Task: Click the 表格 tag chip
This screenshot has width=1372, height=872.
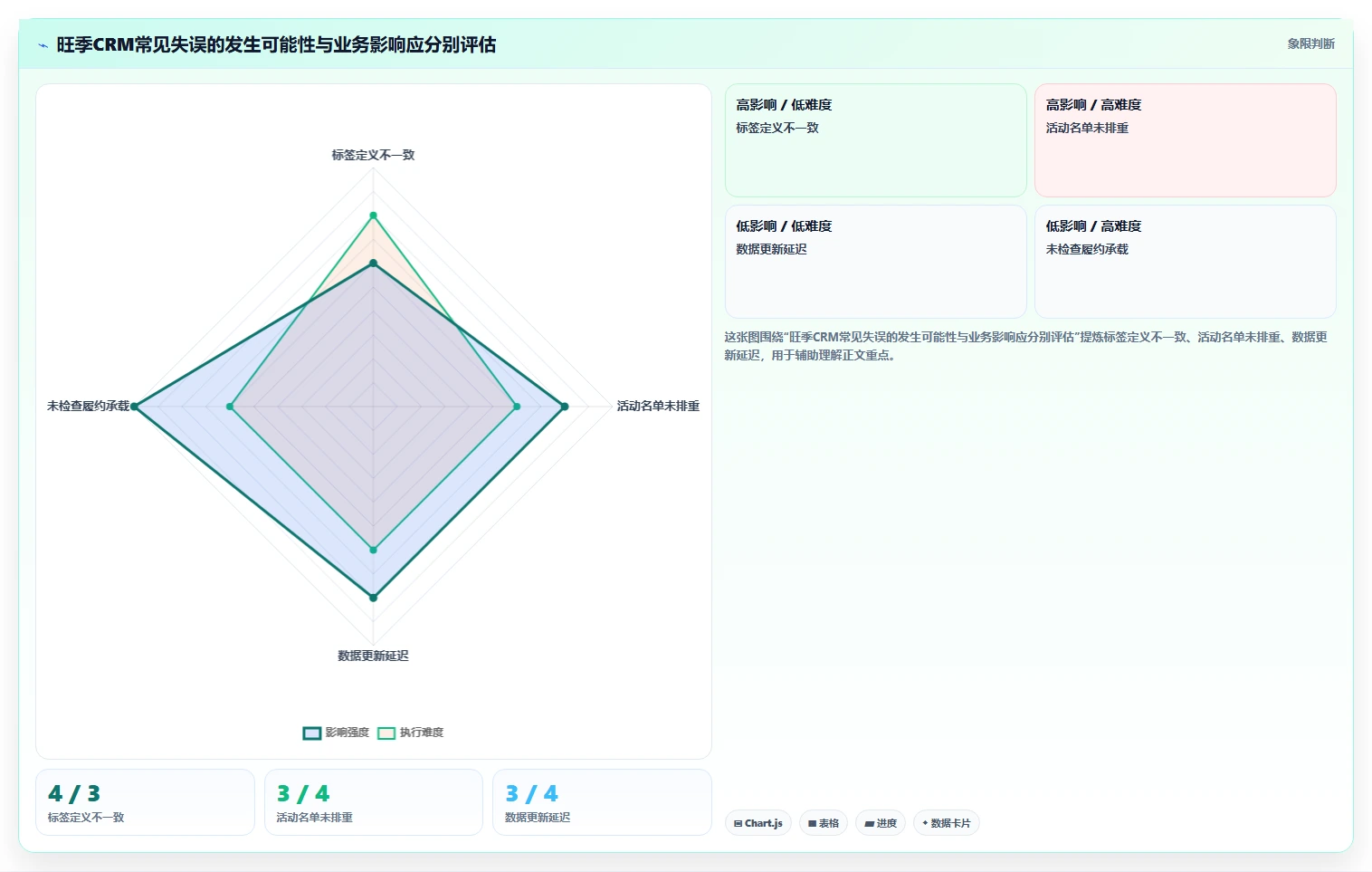Action: [x=824, y=823]
